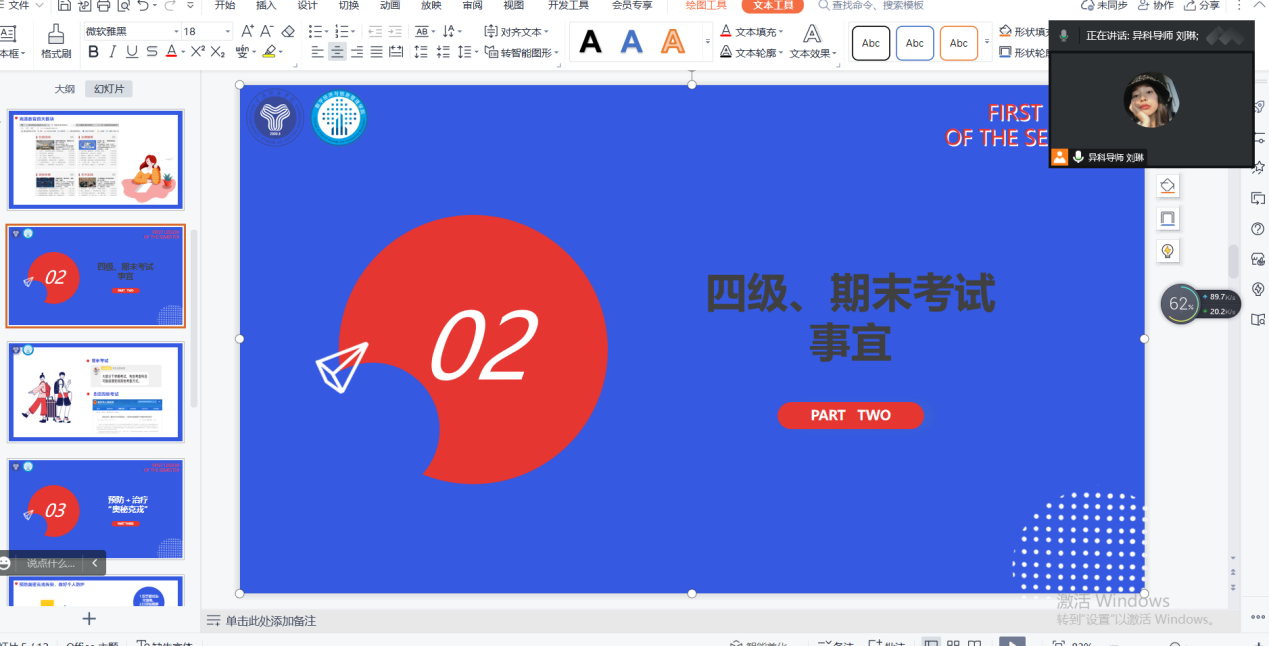Select the orange outlined Abc shape style

[959, 43]
